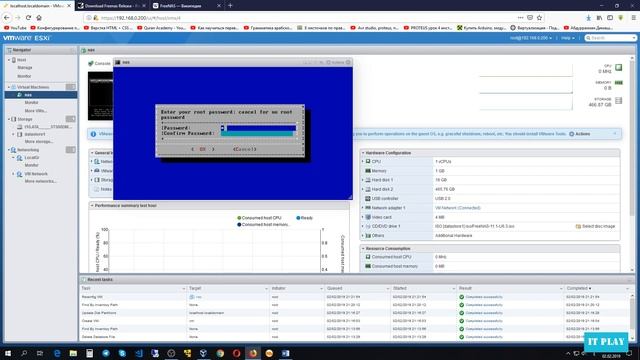Image resolution: width=640 pixels, height=360 pixels.
Task: Collapse the Virtual Machines tree node
Action: point(8,87)
